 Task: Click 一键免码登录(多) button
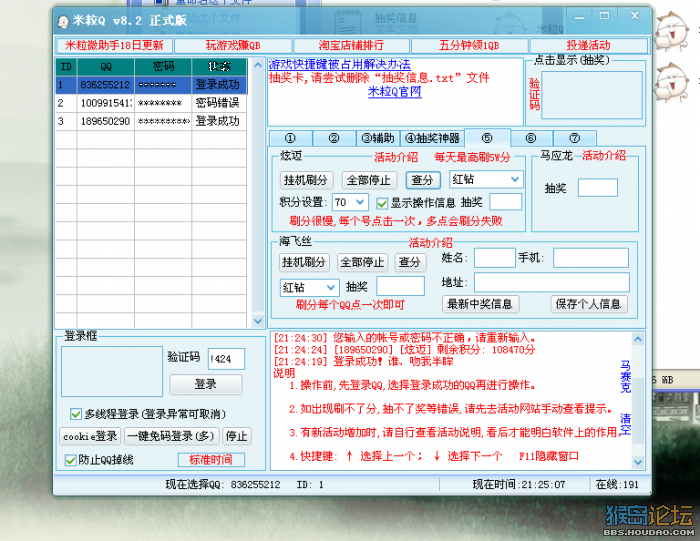click(171, 436)
